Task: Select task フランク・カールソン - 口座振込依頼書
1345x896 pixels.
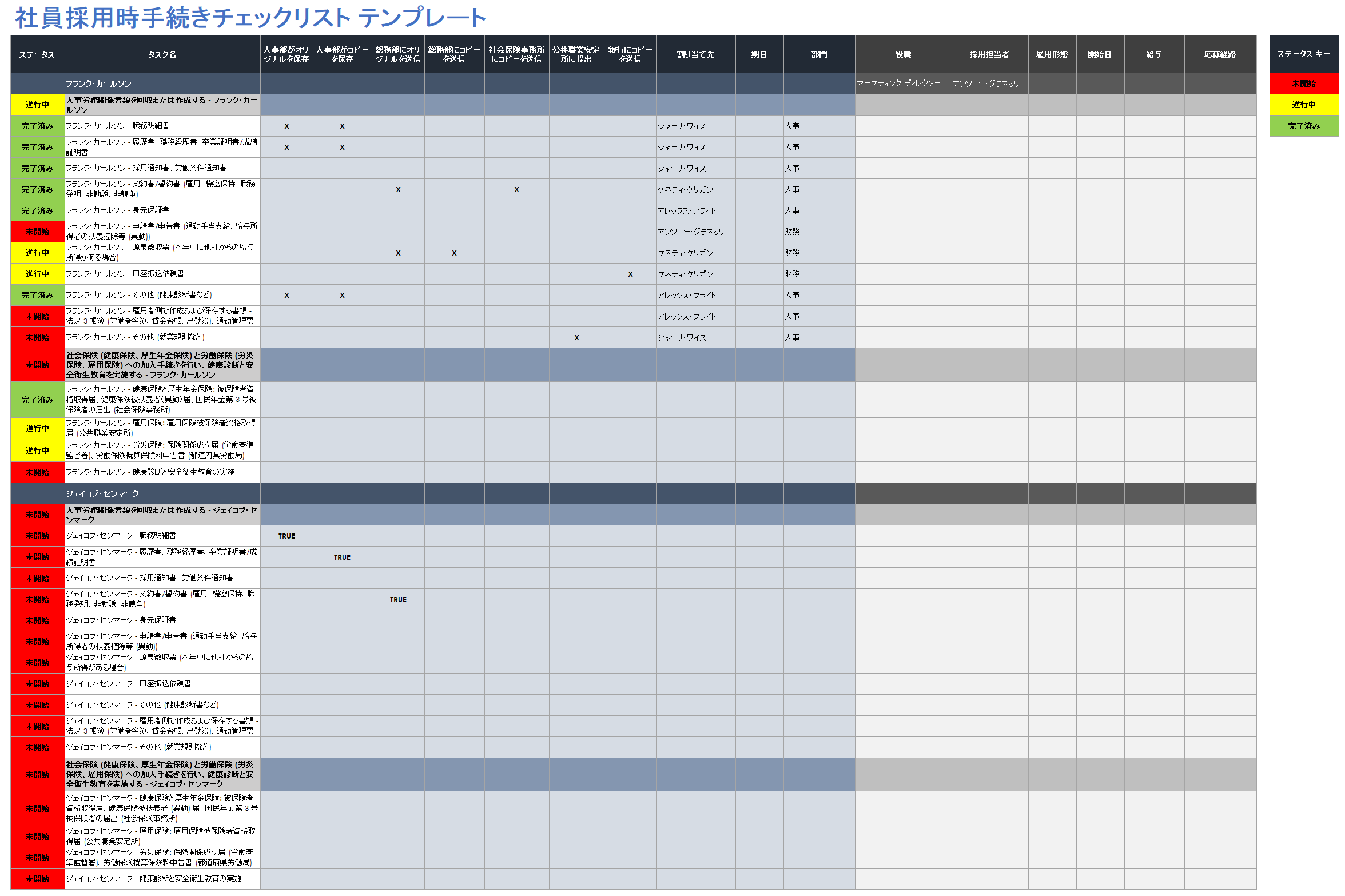Action: [x=162, y=274]
